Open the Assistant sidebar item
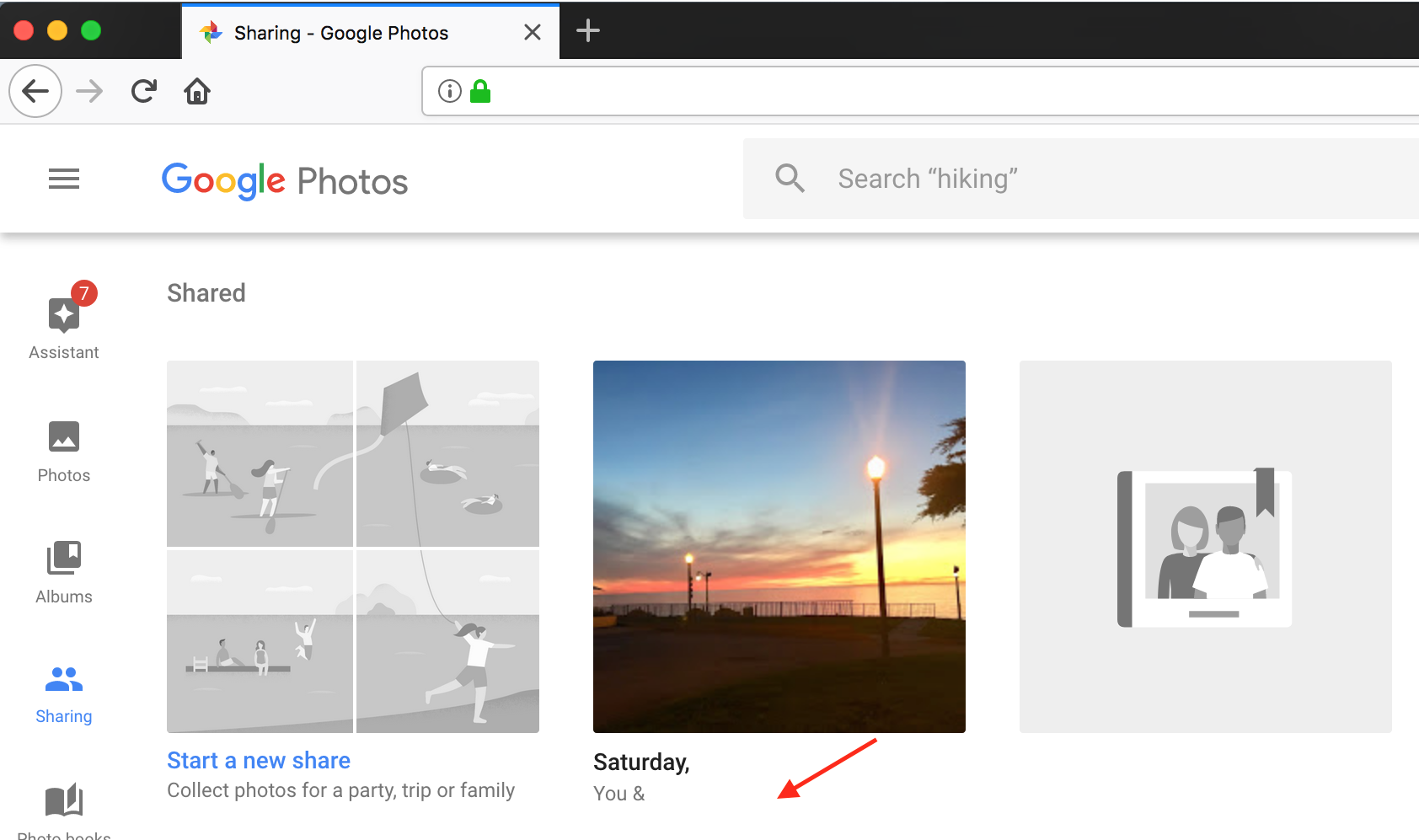The image size is (1419, 840). point(64,324)
